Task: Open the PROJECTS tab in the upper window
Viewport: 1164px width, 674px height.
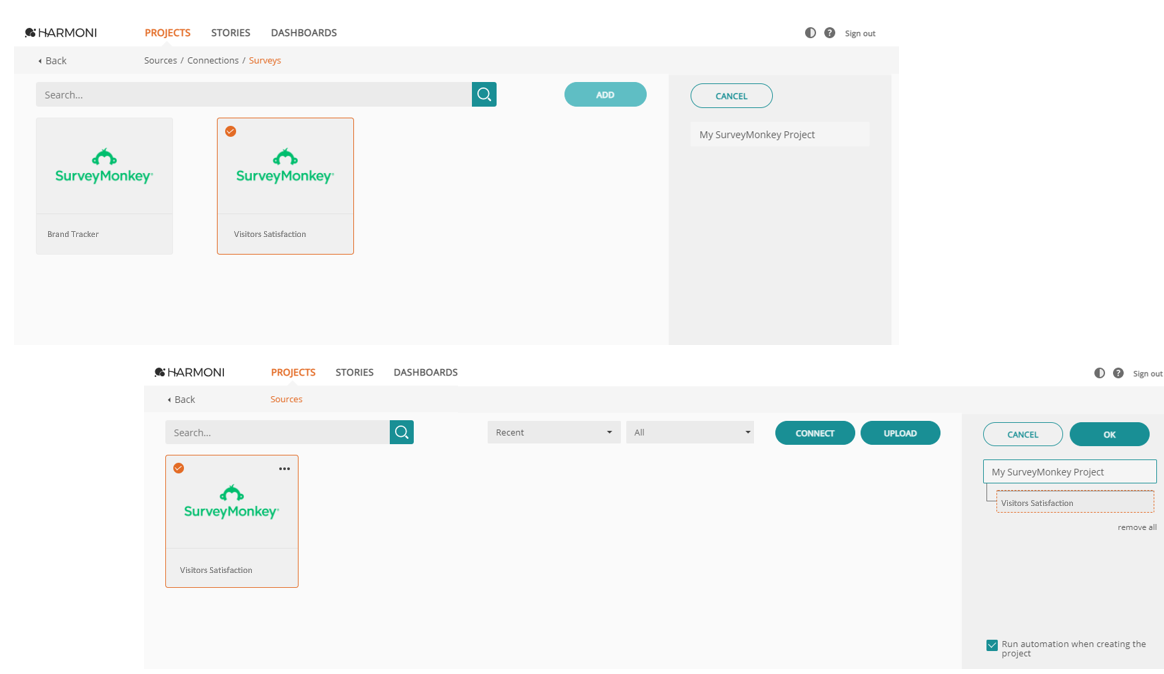Action: 168,33
